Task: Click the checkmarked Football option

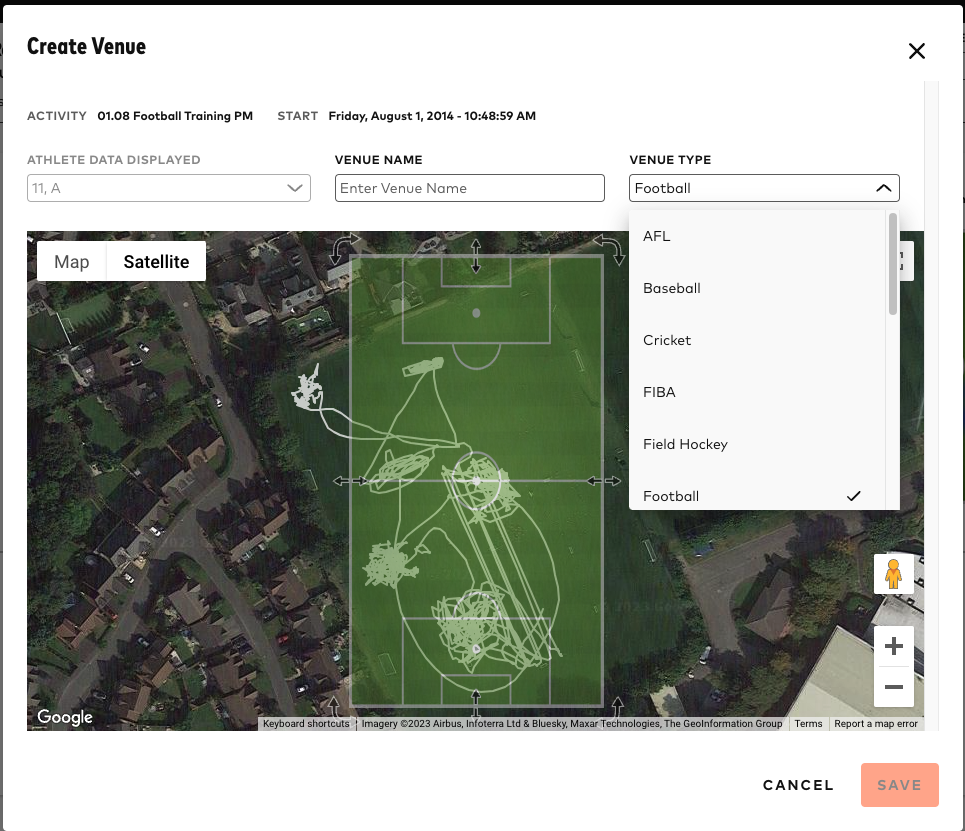Action: coord(671,496)
